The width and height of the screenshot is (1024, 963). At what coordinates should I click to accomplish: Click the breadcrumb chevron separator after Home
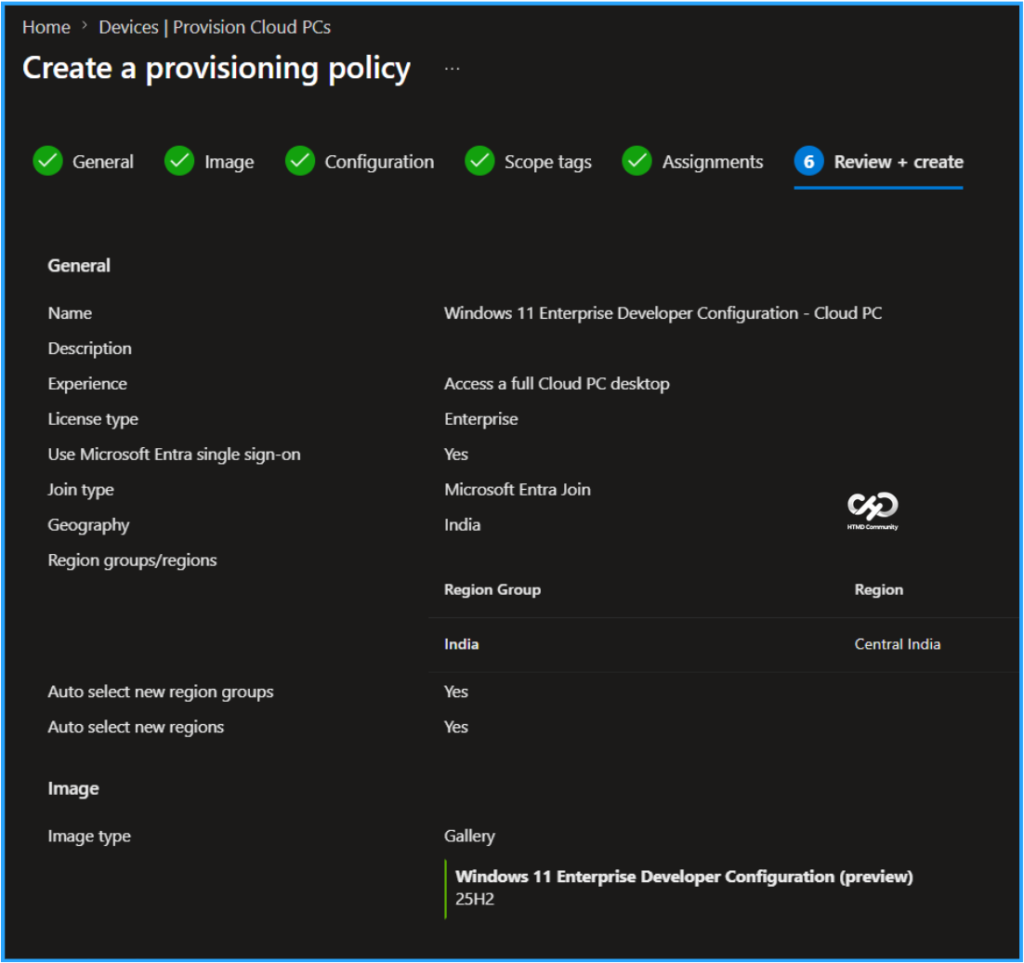[x=84, y=25]
